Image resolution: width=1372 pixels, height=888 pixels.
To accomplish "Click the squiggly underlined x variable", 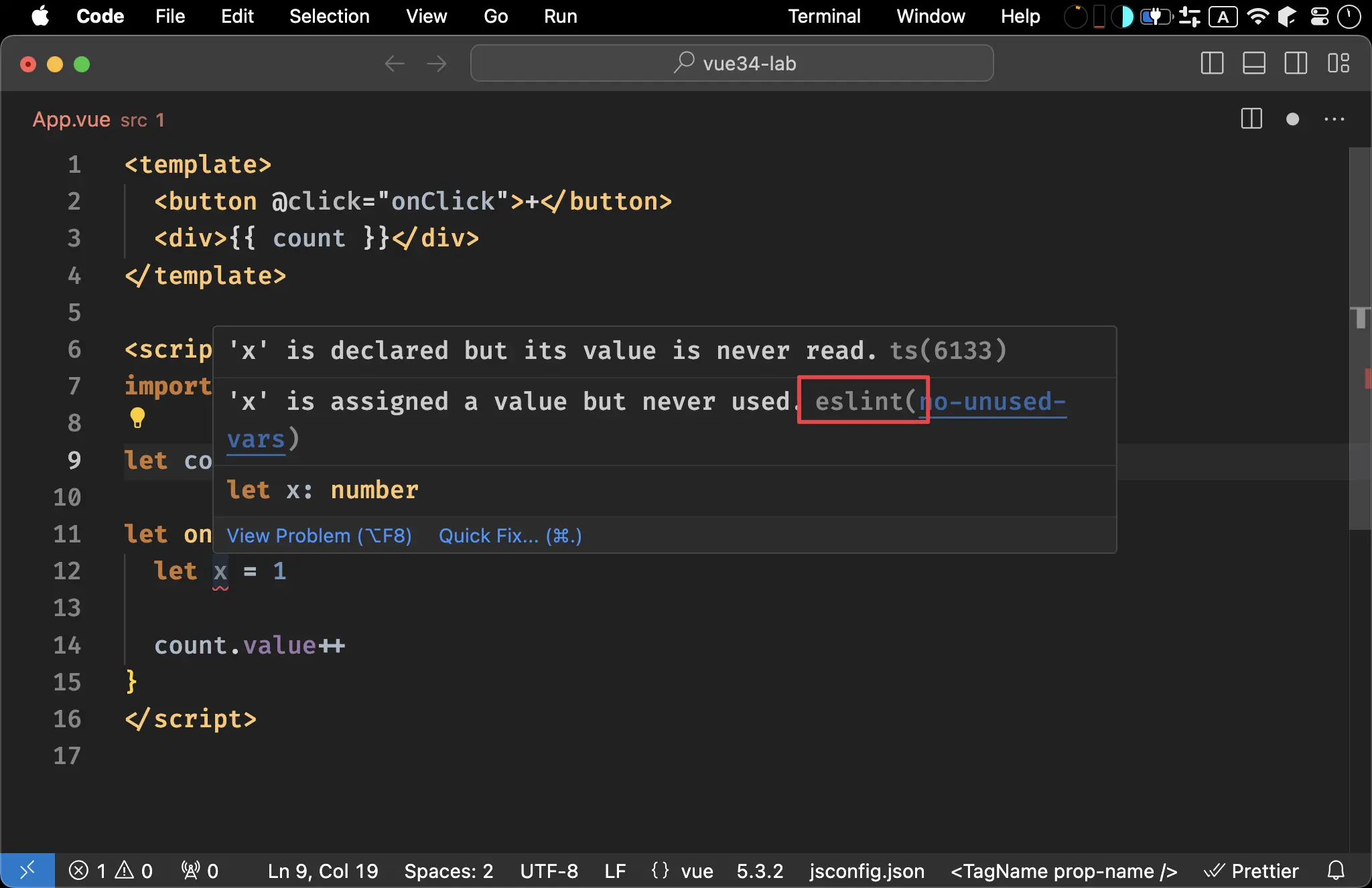I will coord(220,572).
